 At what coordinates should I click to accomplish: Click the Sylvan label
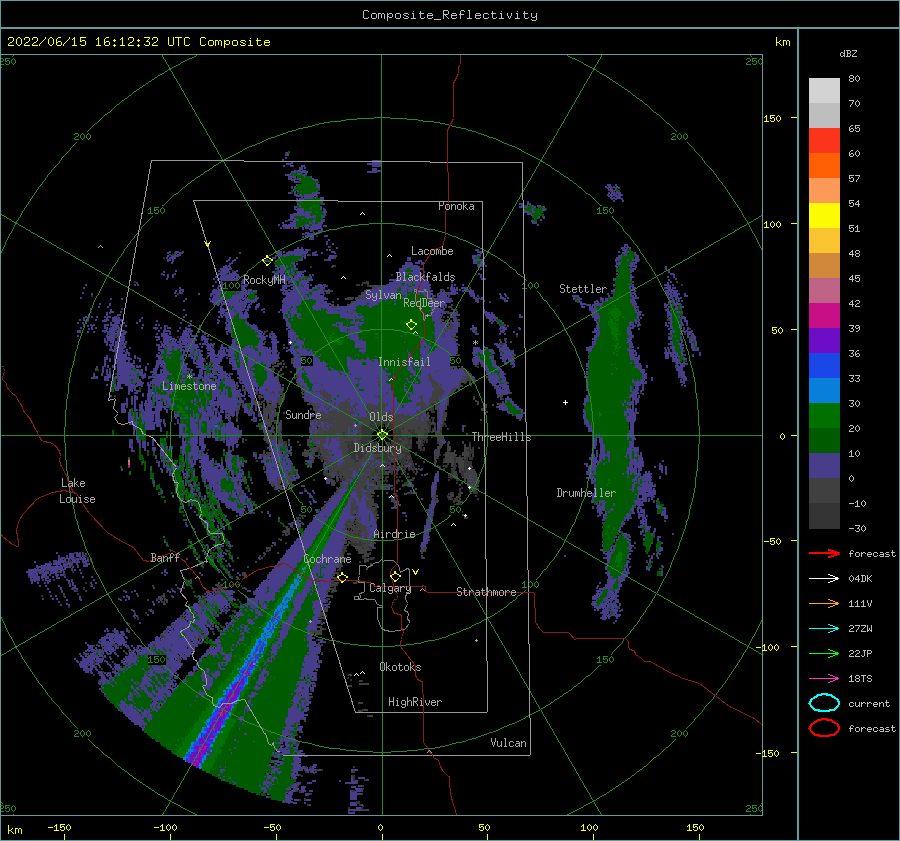coord(383,295)
